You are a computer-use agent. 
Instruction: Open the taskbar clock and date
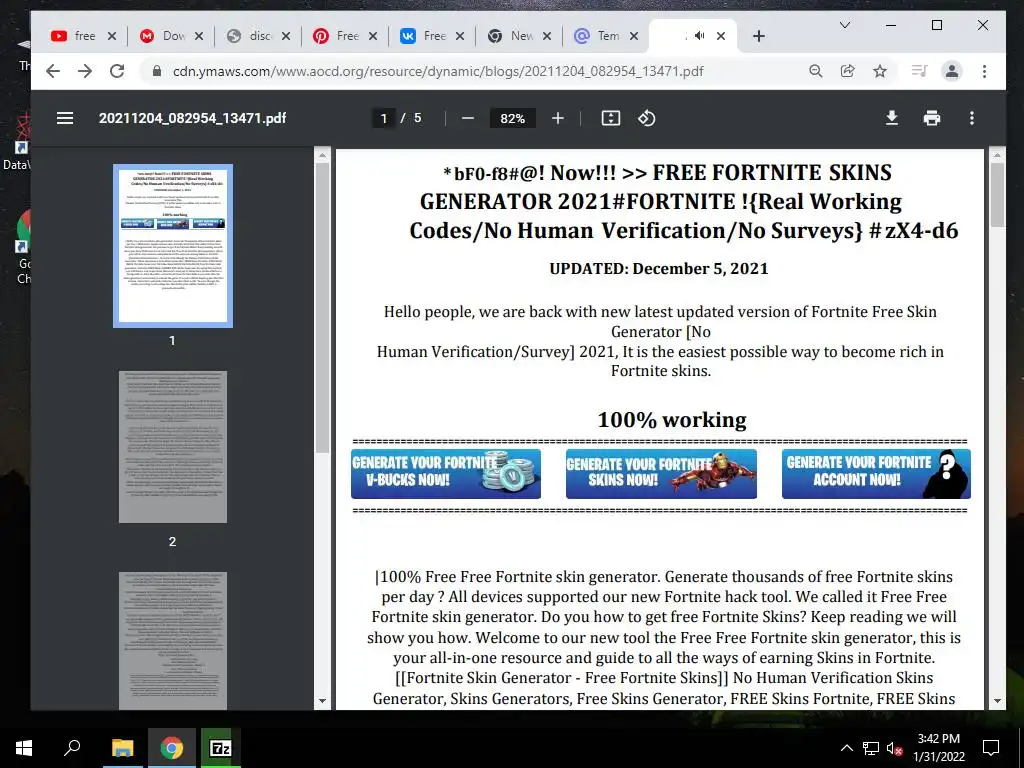[x=939, y=748]
